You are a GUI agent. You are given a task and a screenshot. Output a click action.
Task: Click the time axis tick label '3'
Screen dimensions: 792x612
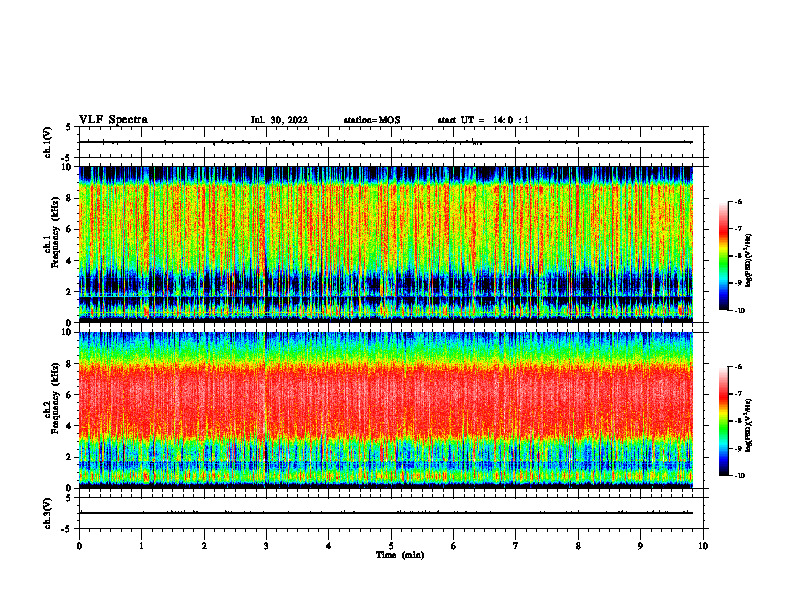point(266,546)
